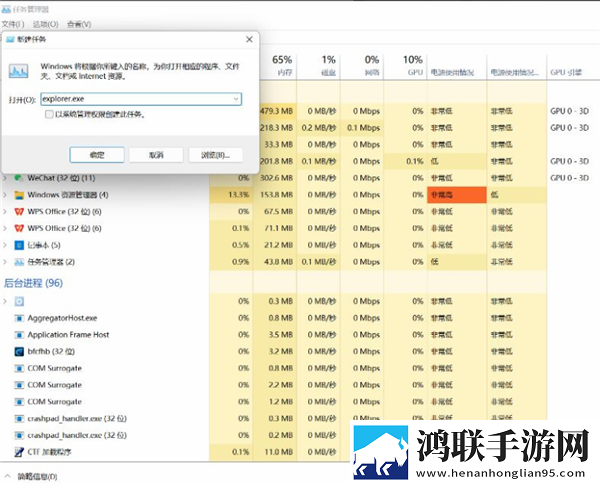Click the 0.1 Mbps network cell
The image size is (600, 485).
(362, 128)
